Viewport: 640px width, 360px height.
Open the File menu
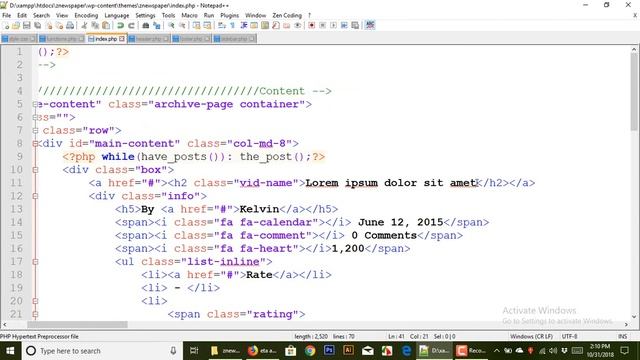(x=7, y=15)
